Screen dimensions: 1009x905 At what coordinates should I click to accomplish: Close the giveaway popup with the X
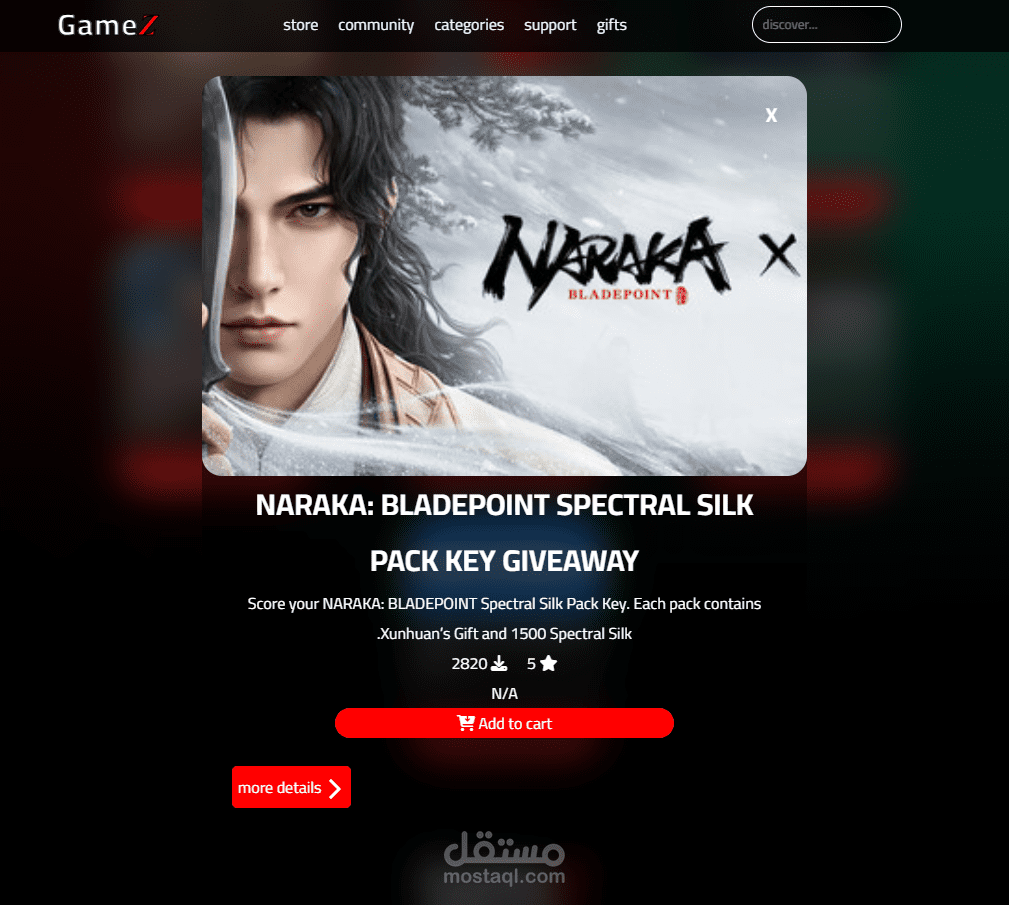click(x=771, y=115)
